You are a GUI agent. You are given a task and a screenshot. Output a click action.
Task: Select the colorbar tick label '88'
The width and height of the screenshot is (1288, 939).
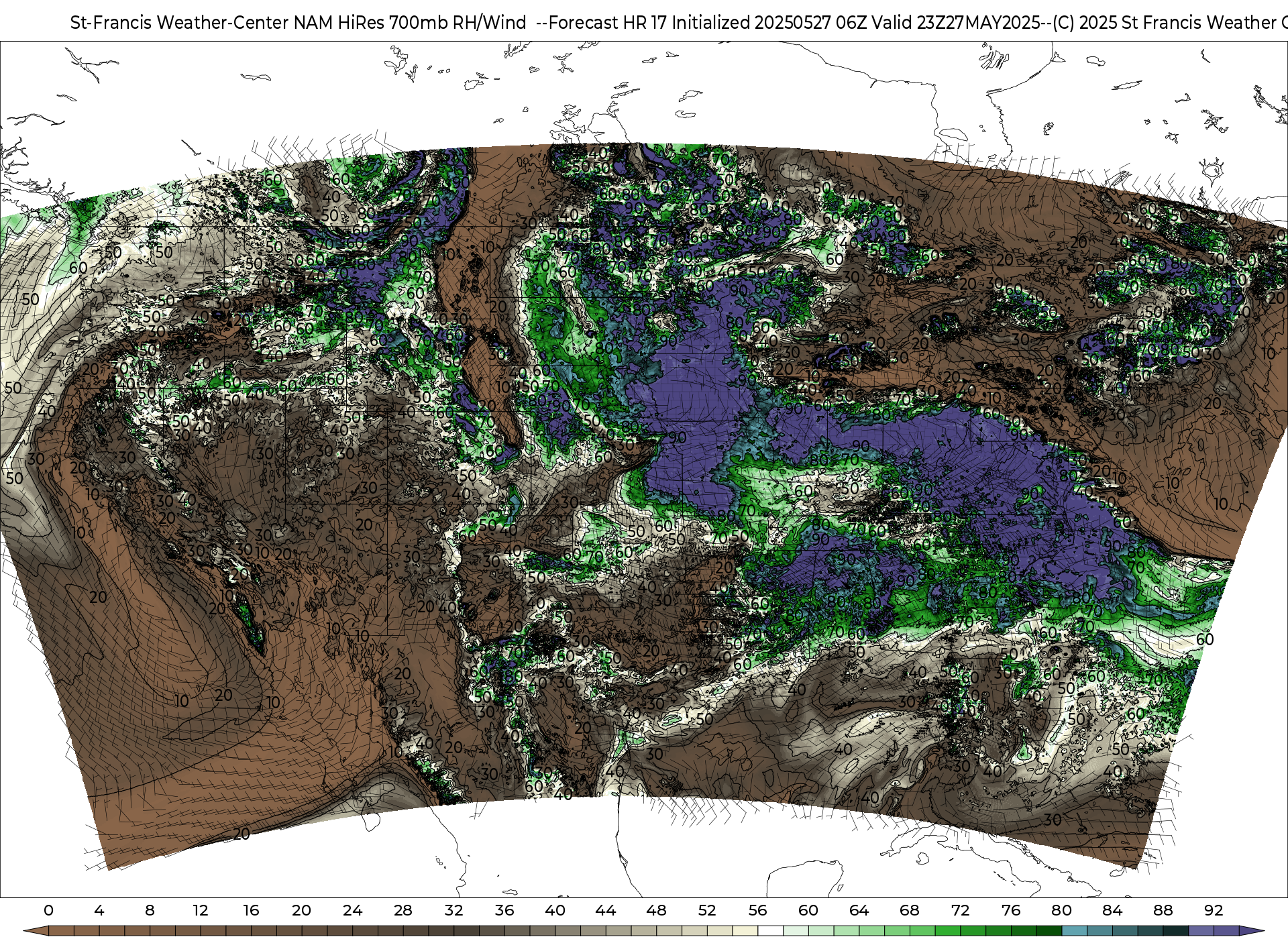coord(1163,910)
